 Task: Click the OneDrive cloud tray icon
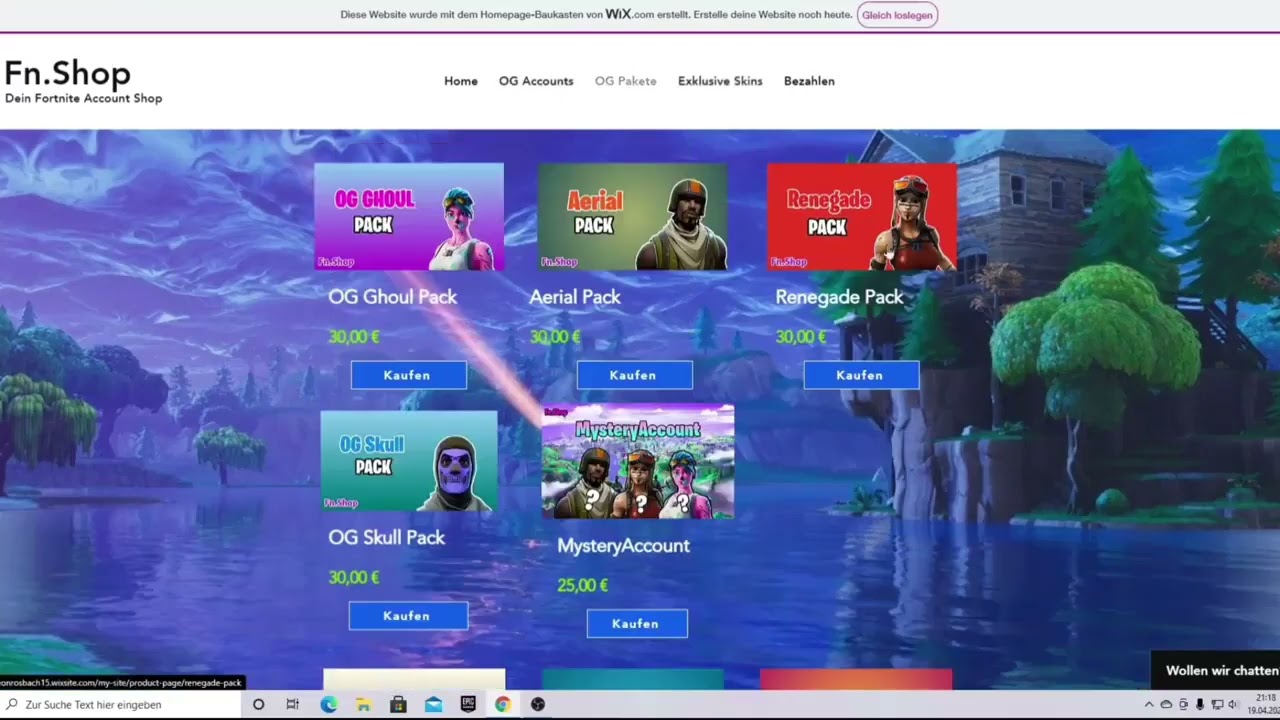(1166, 704)
